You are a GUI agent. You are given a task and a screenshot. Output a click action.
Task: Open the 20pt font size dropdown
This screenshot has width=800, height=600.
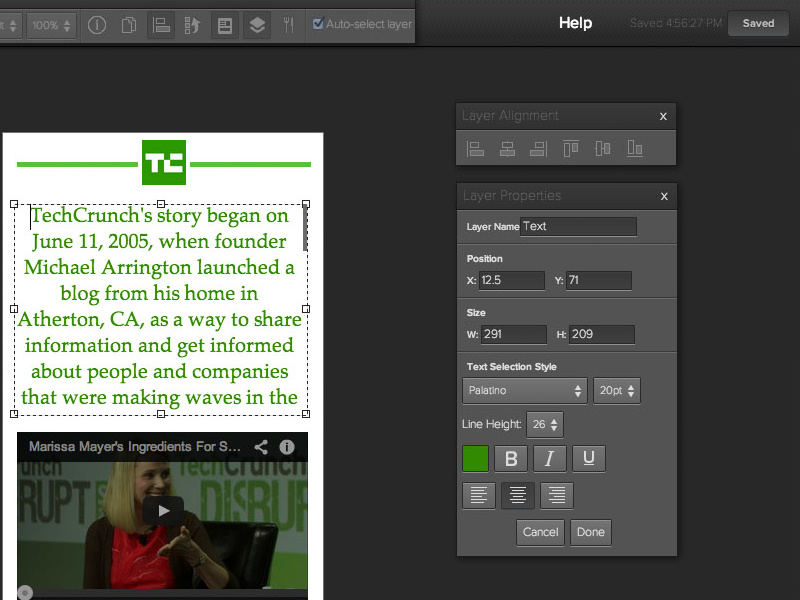[616, 390]
